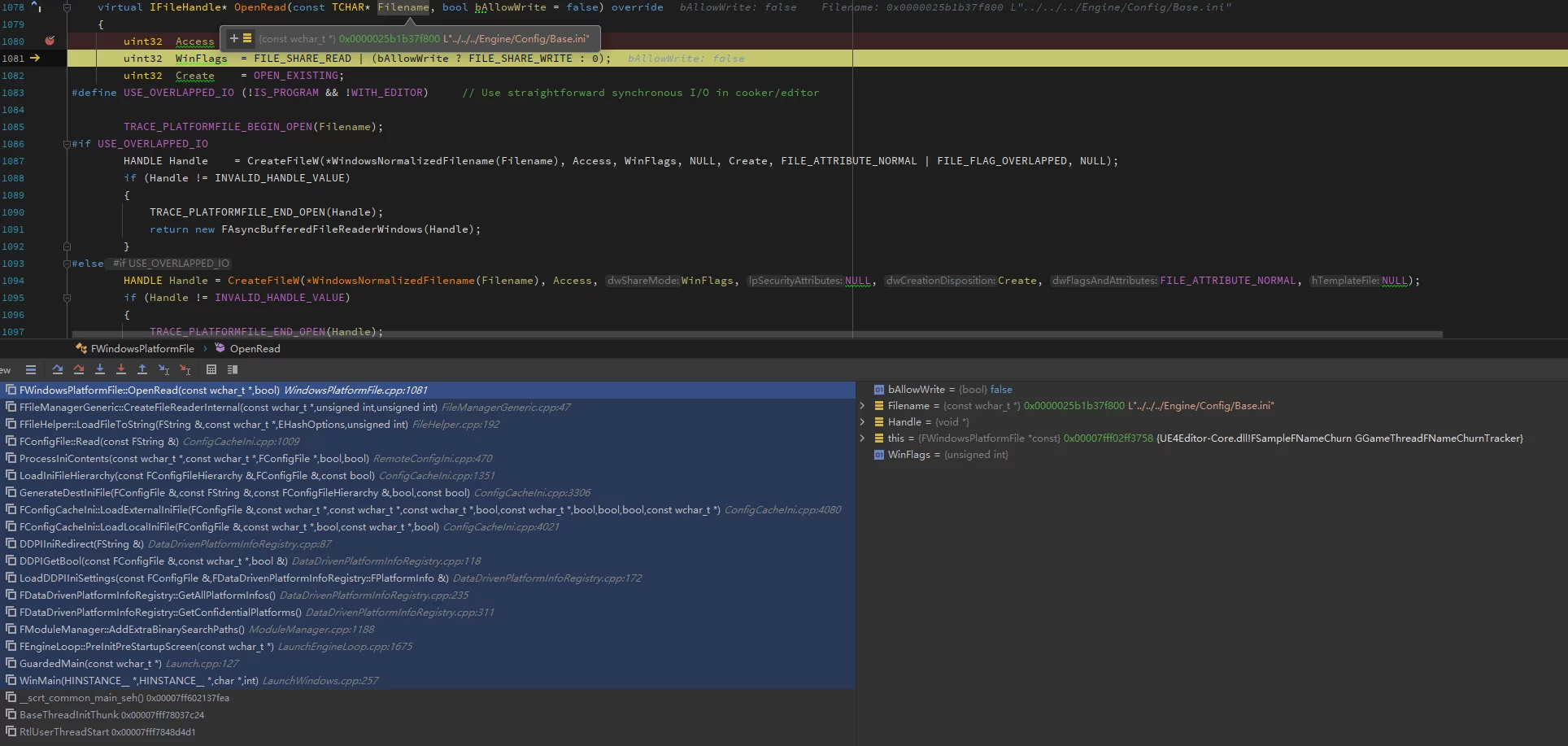Click the Show Execution Point icon
1568x746 pixels.
[31, 369]
